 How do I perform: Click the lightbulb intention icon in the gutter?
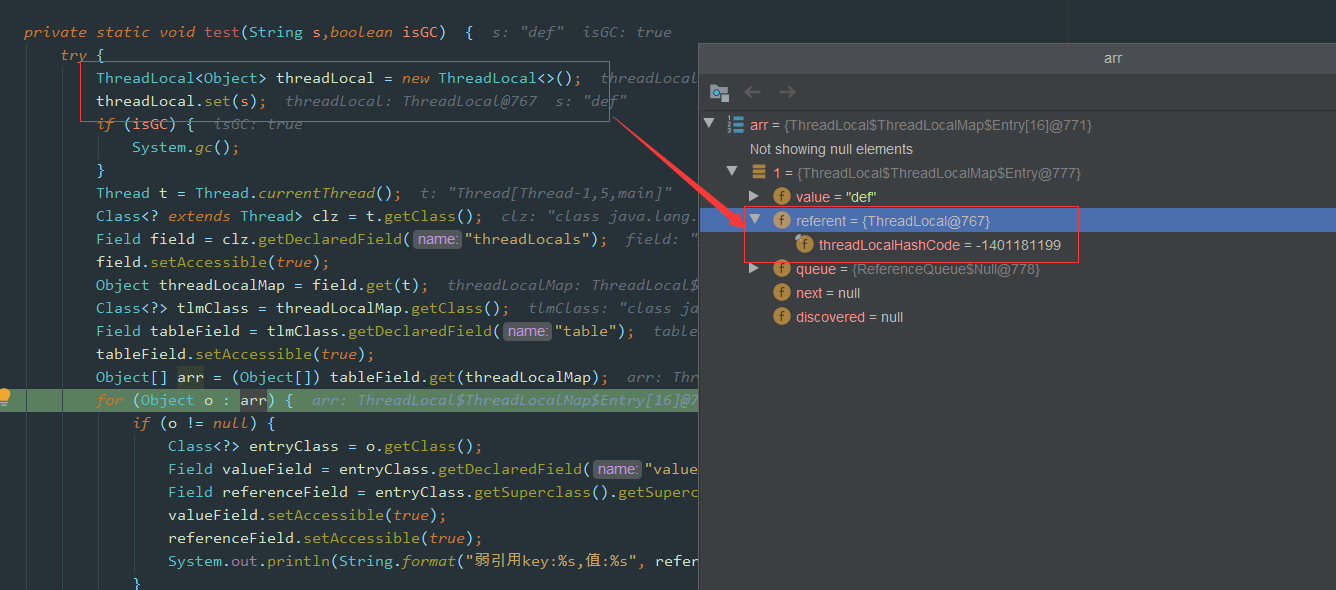point(5,397)
